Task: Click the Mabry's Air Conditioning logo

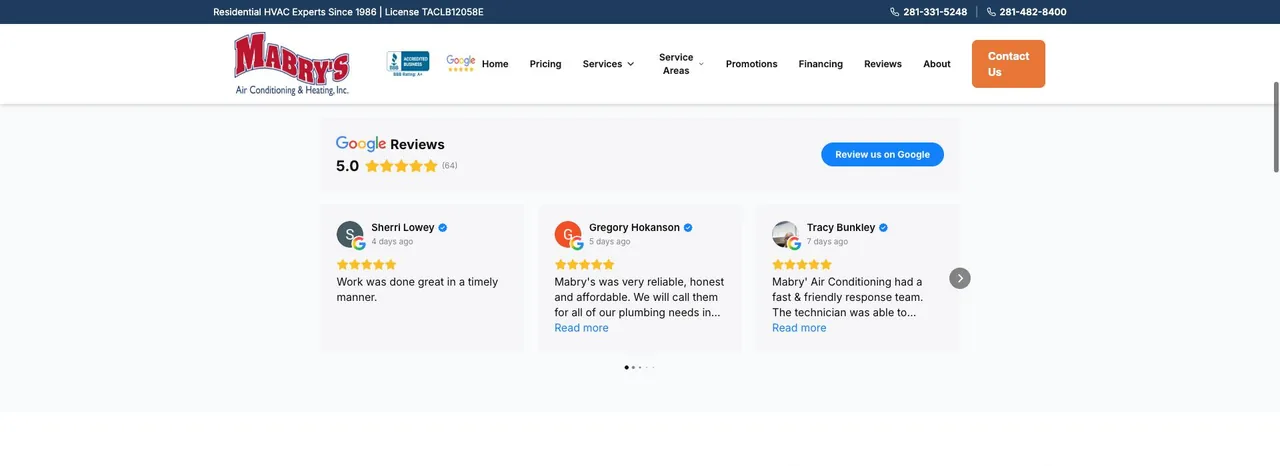Action: pyautogui.click(x=292, y=64)
